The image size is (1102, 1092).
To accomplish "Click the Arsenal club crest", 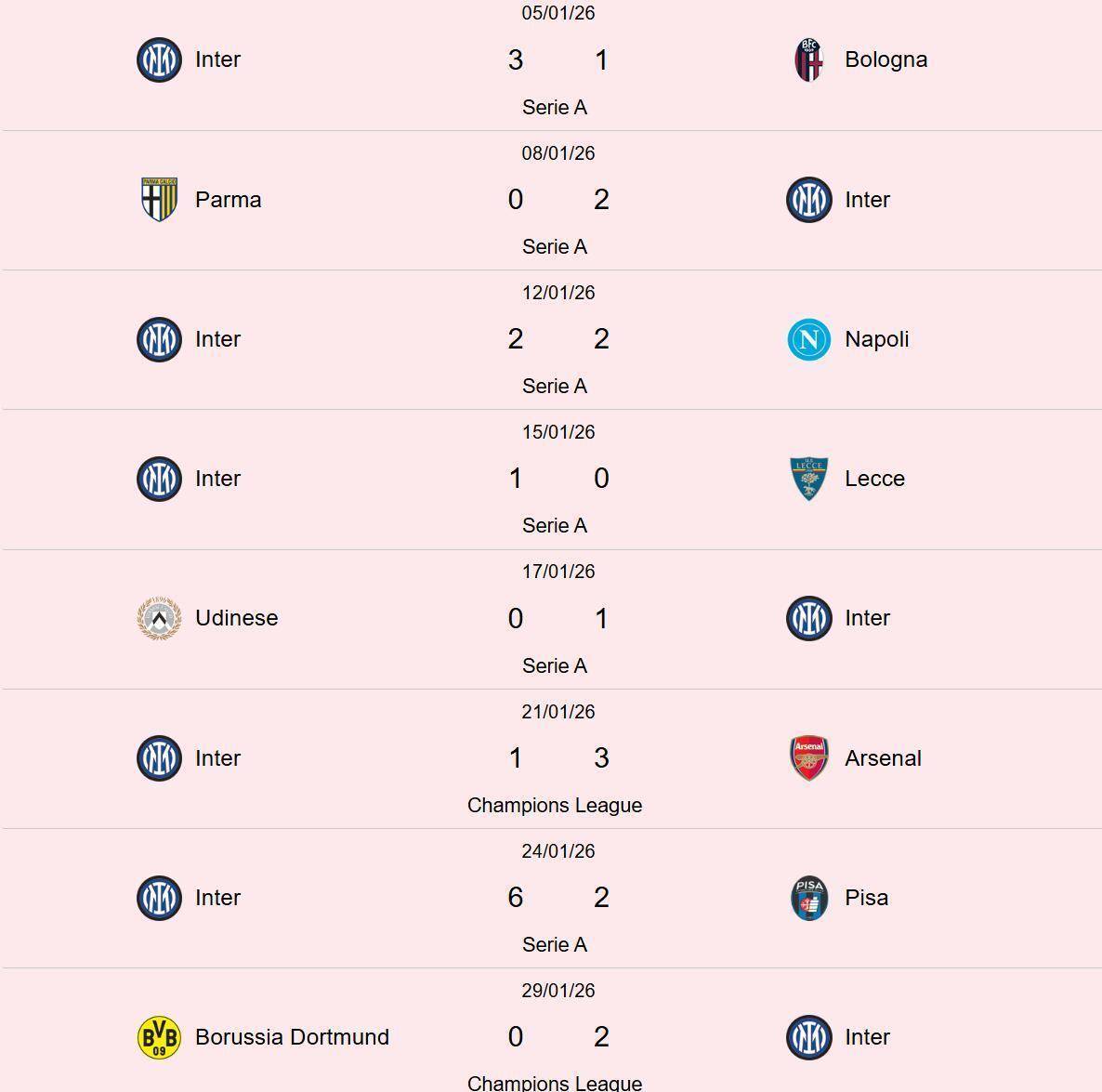I will [x=808, y=758].
